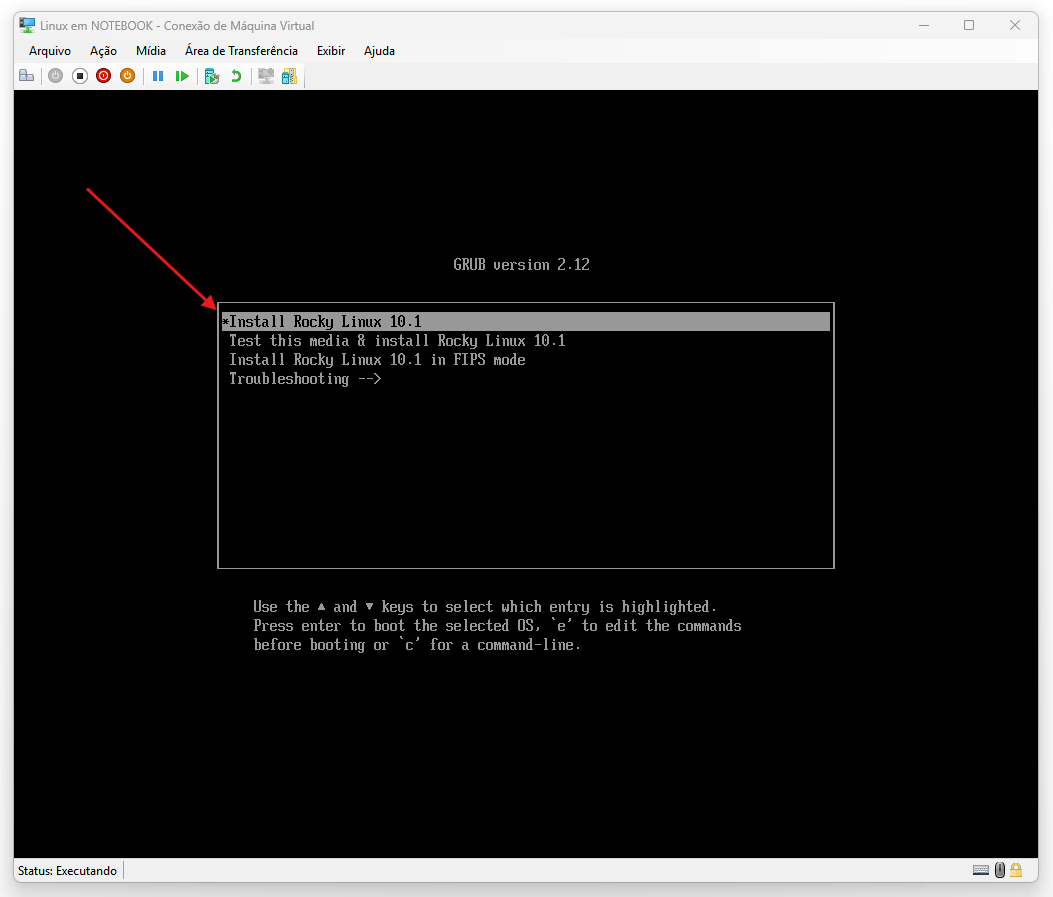Screen dimensions: 1053x897
Task: Open the Arquivo menu
Action: (50, 51)
